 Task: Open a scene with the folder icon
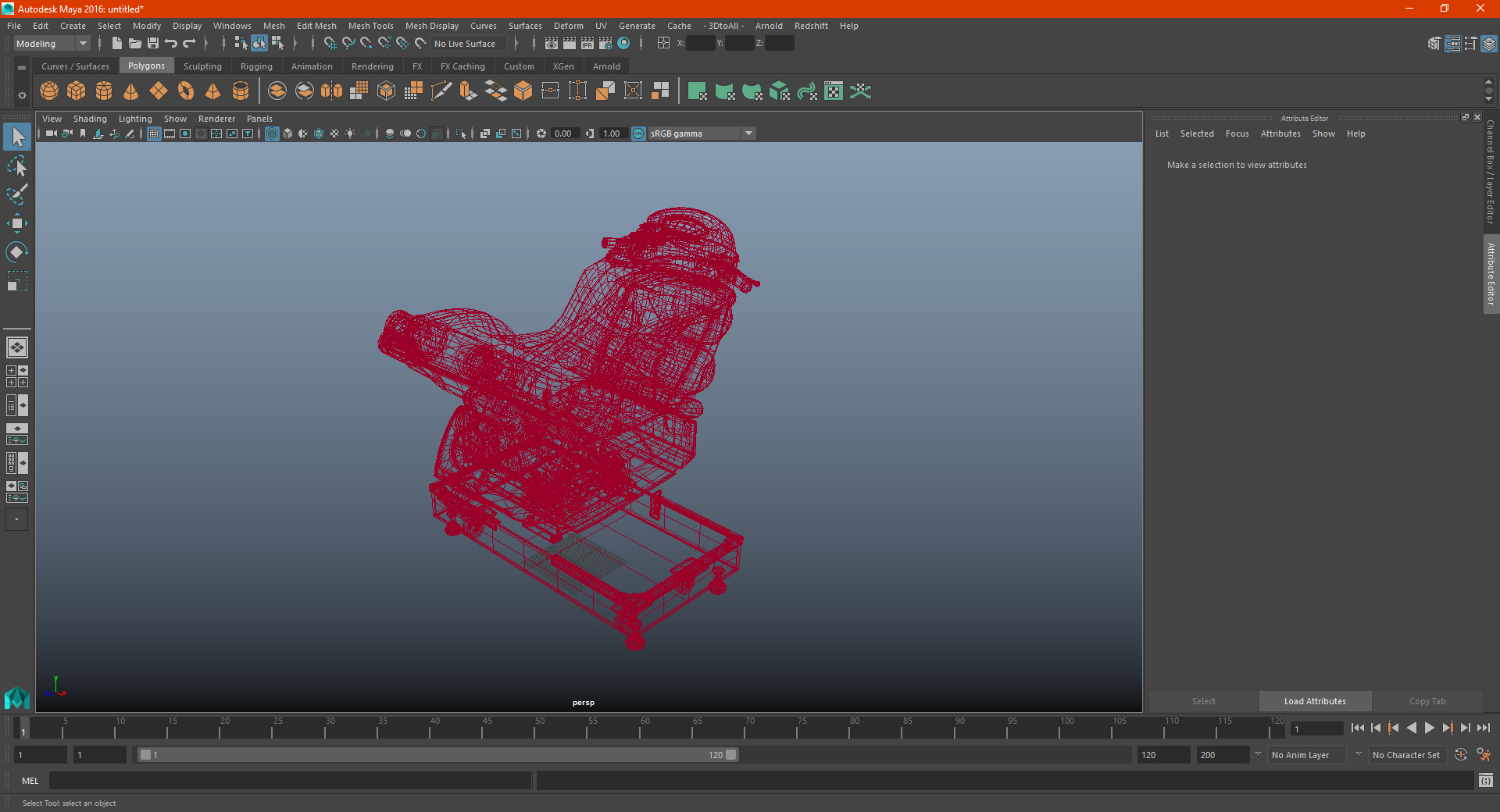coord(135,44)
